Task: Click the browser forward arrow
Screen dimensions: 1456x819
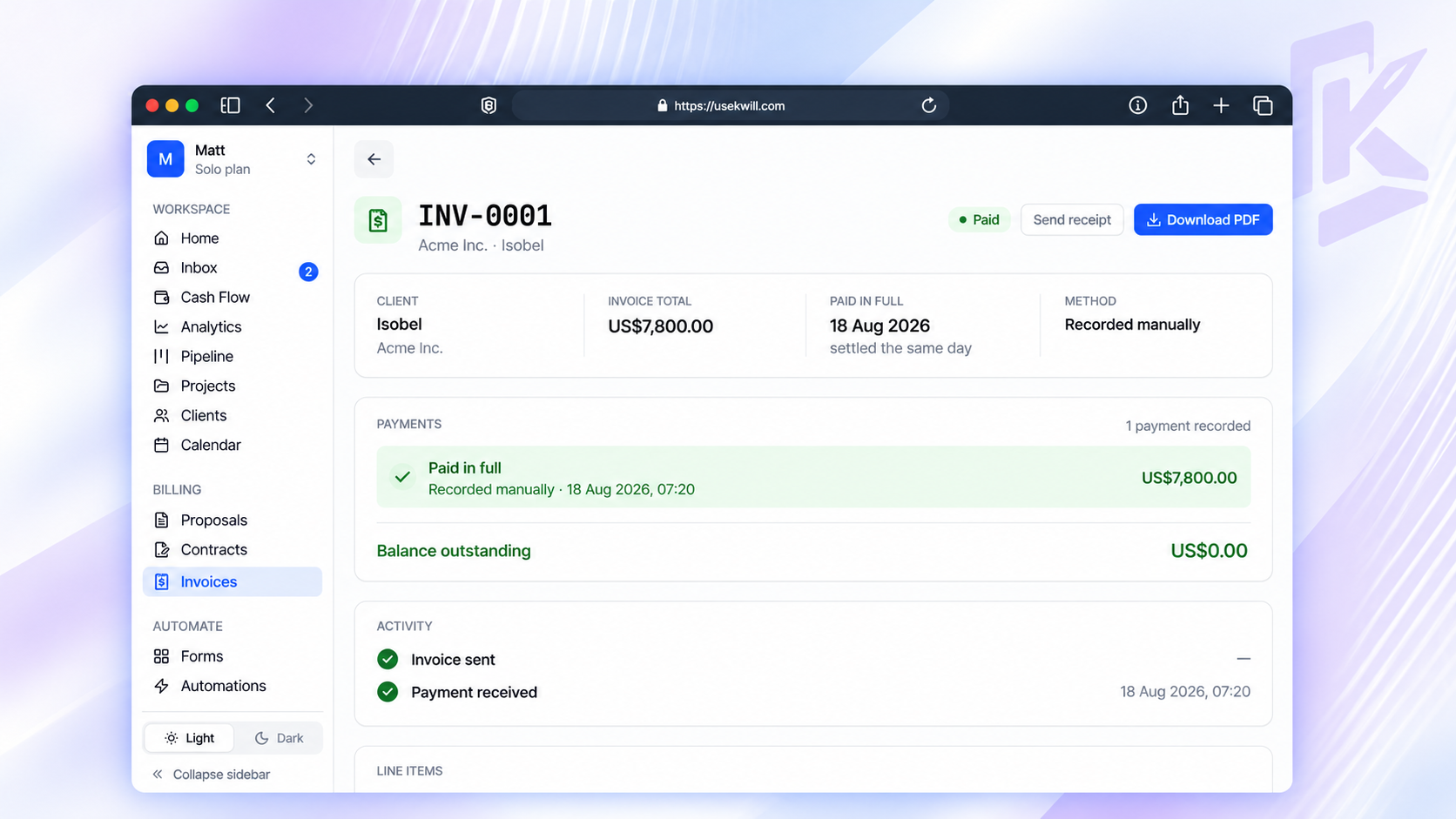Action: click(308, 105)
